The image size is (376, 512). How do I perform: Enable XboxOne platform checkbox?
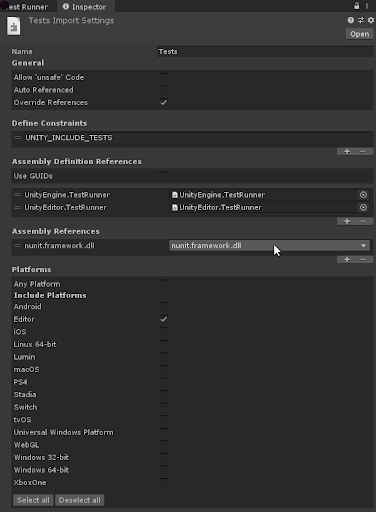[x=164, y=482]
